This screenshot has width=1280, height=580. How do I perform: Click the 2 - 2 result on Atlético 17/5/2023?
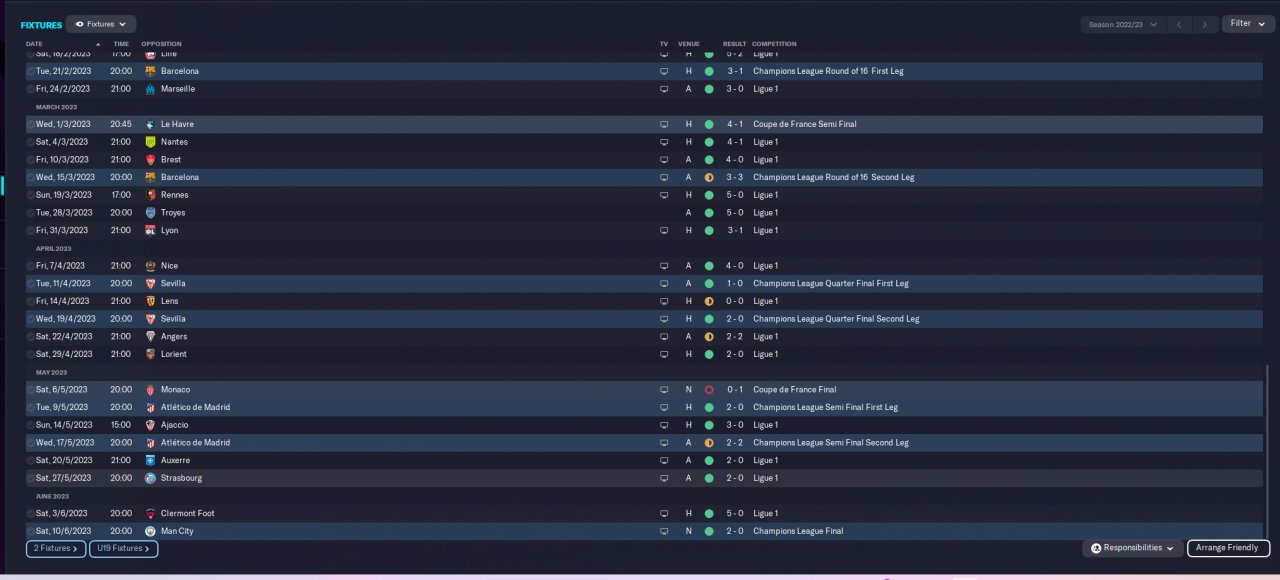coord(734,443)
